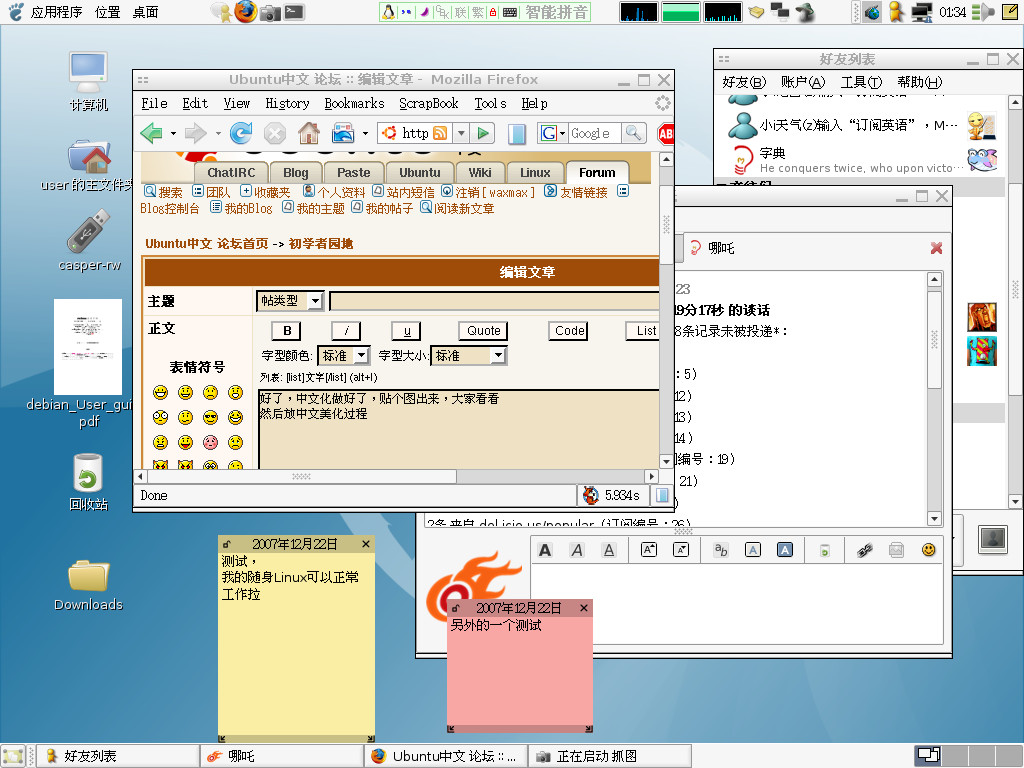Switch to the ChatIRC tab on the forum page

(x=231, y=172)
